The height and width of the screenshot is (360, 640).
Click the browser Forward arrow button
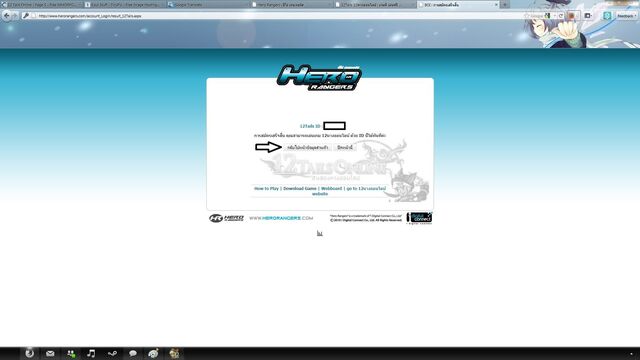(x=15, y=16)
